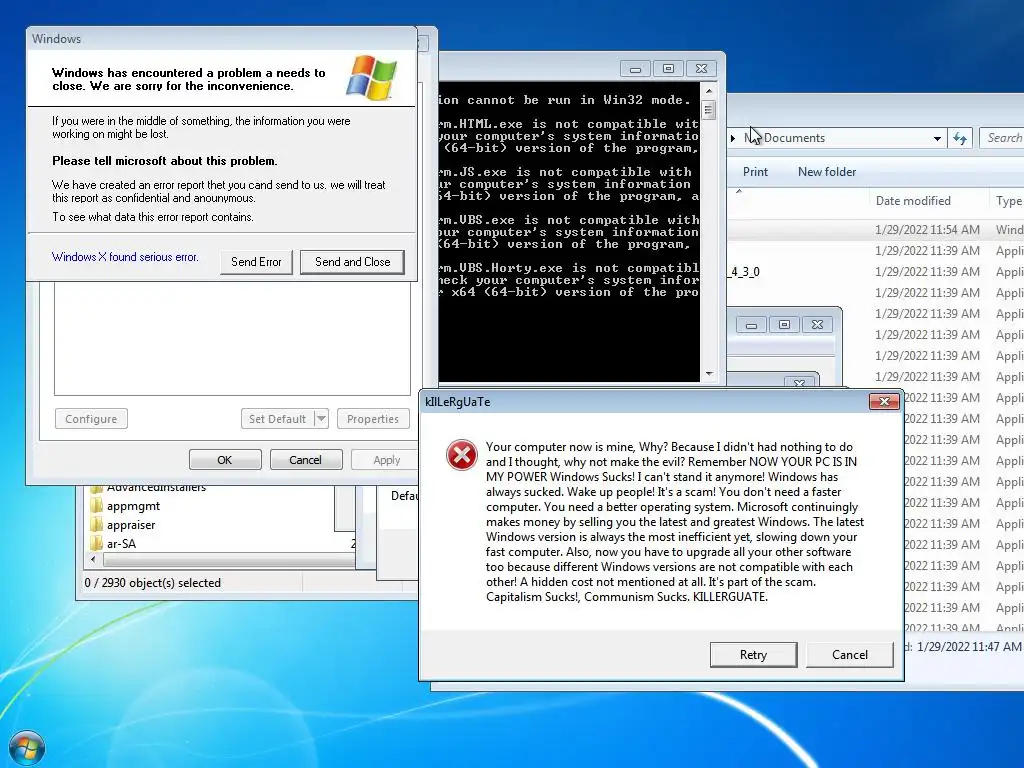Click OK in the properties dialog
Viewport: 1024px width, 768px height.
tap(225, 460)
